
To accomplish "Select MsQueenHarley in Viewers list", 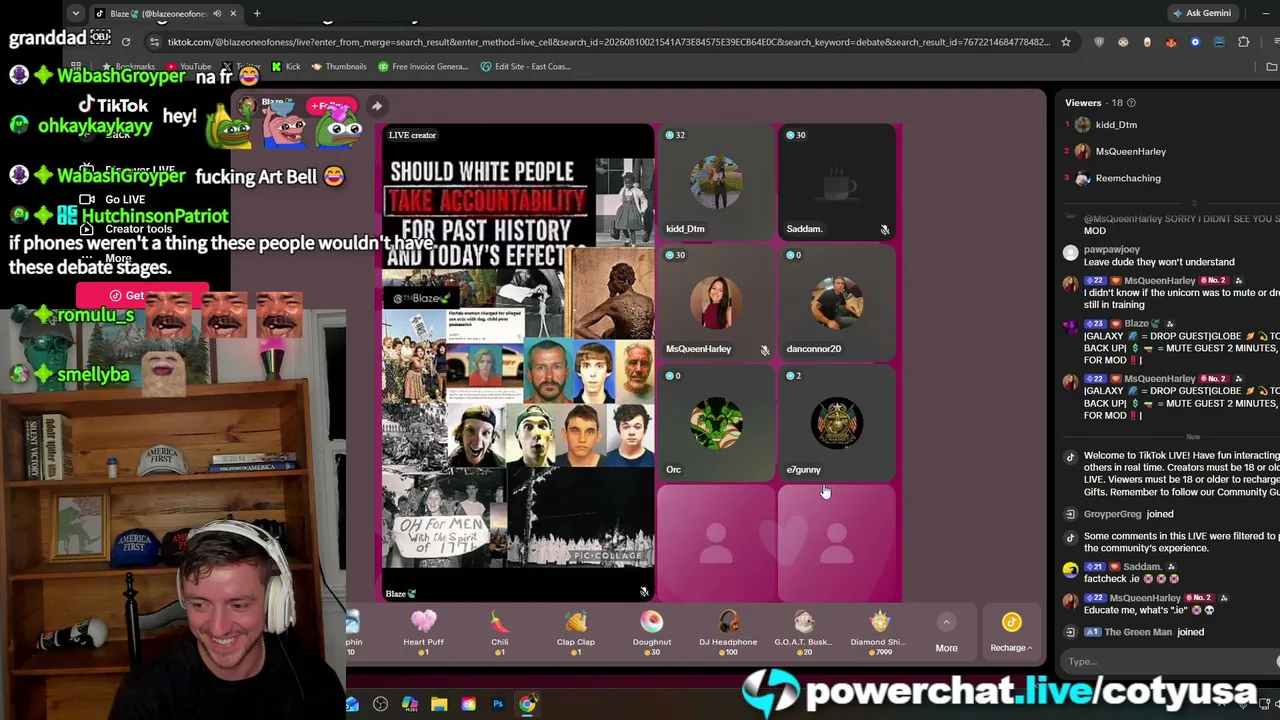I will pos(1130,151).
